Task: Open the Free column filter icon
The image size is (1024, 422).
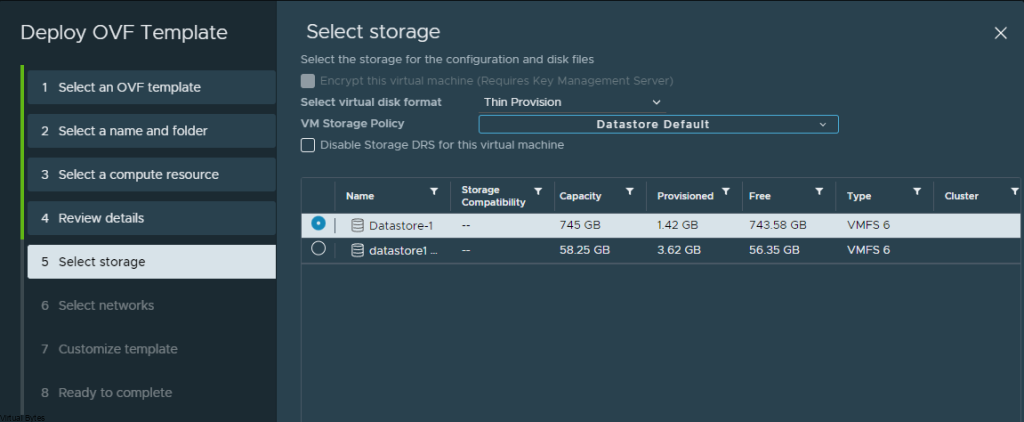Action: (819, 191)
